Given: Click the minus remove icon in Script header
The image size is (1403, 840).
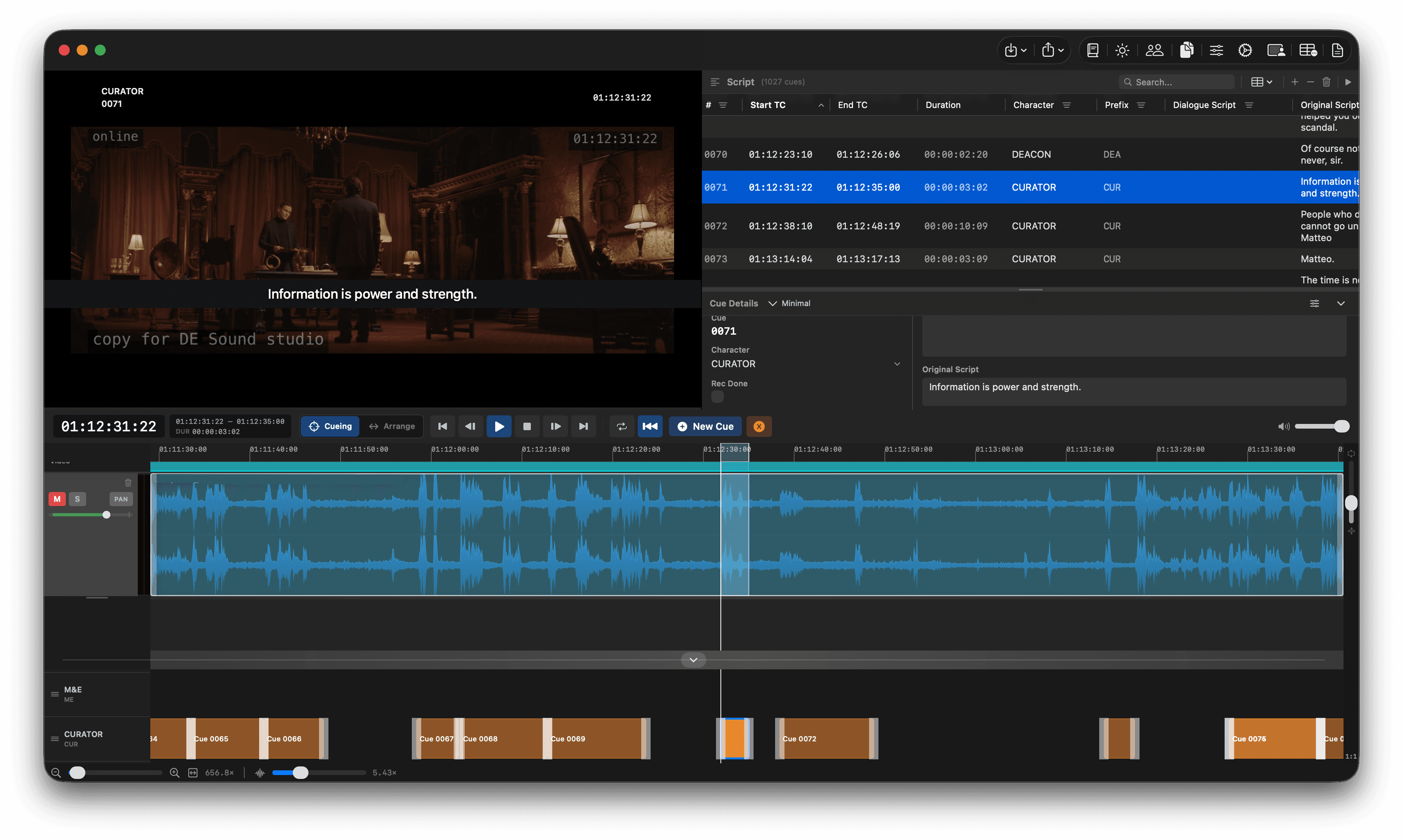Looking at the screenshot, I should 1310,82.
